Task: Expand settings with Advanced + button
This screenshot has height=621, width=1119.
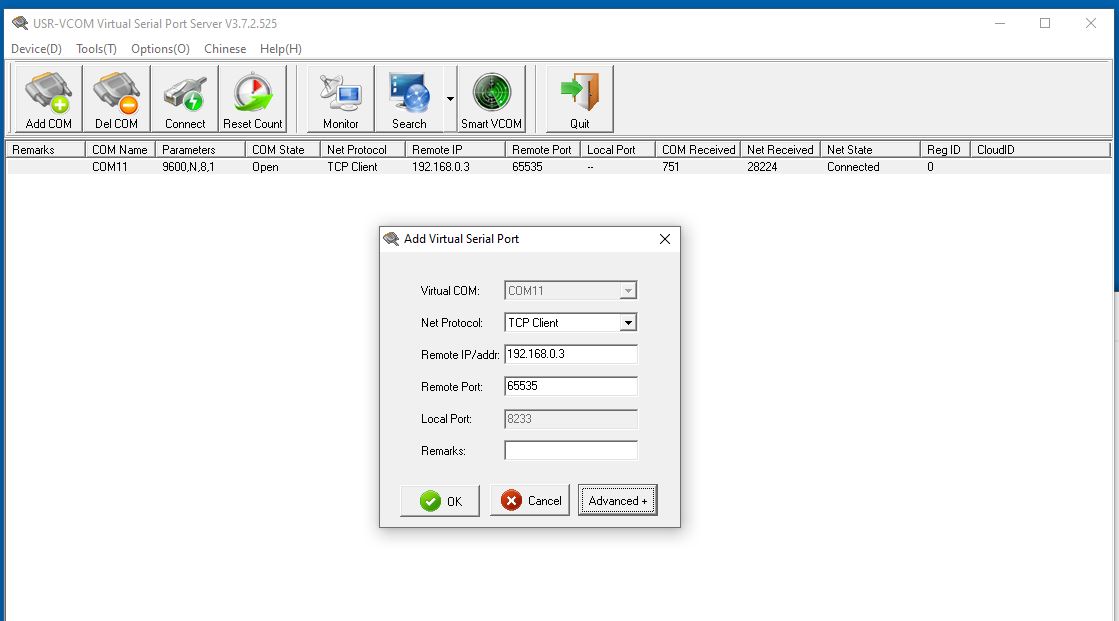Action: [x=618, y=501]
